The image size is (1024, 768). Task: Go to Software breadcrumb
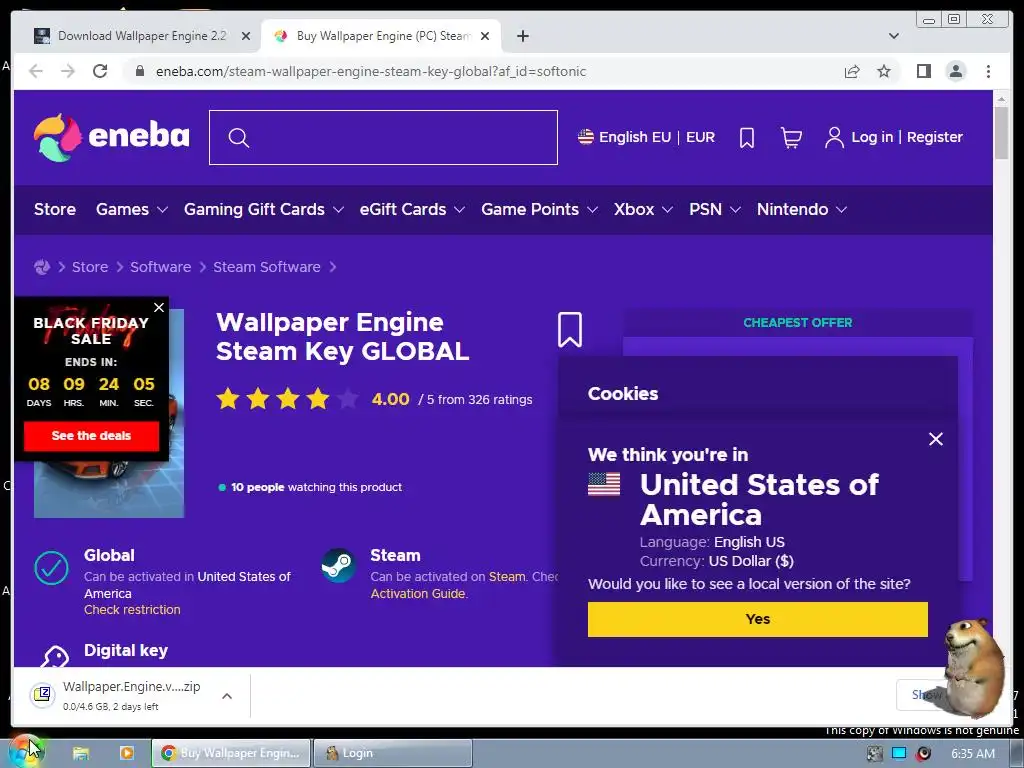pyautogui.click(x=161, y=267)
